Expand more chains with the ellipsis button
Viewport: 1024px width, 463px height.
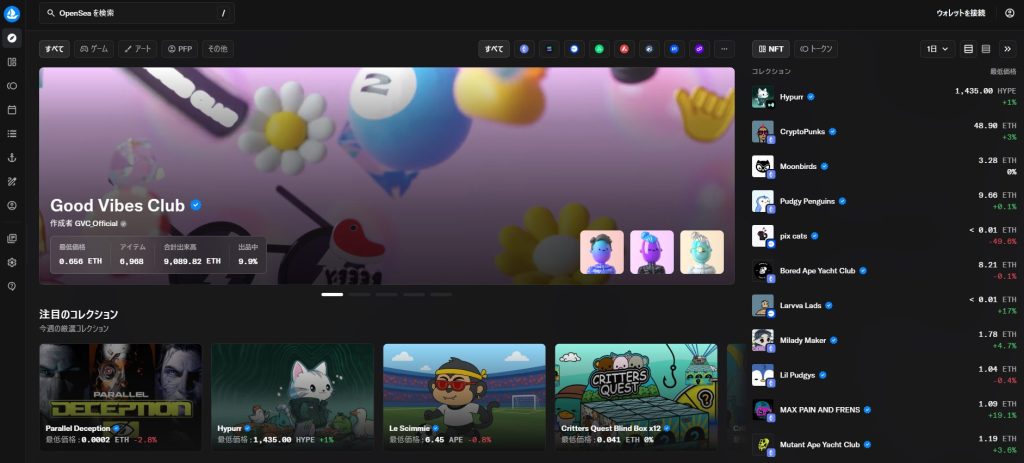[x=724, y=48]
